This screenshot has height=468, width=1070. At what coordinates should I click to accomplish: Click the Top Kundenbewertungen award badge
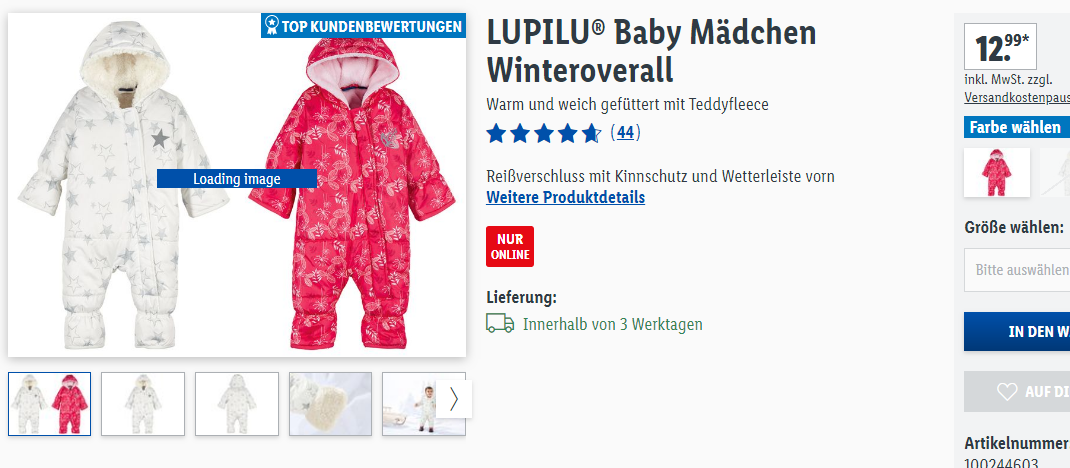click(363, 27)
